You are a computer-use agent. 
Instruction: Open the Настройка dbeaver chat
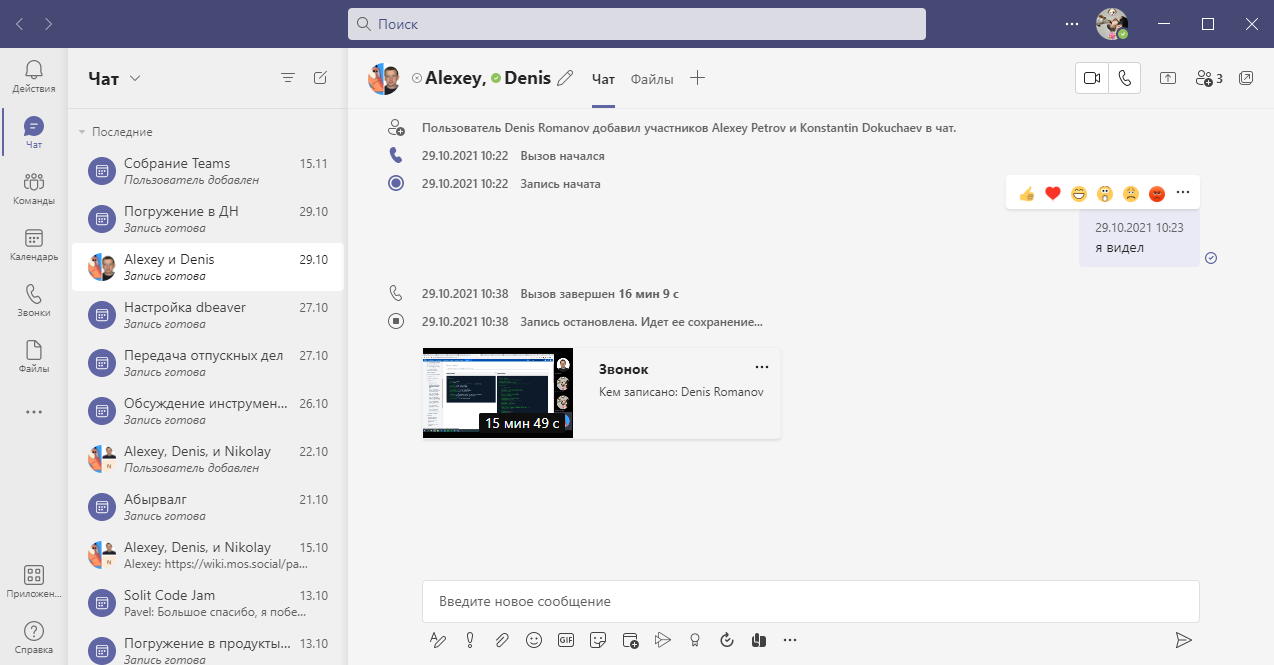point(208,315)
